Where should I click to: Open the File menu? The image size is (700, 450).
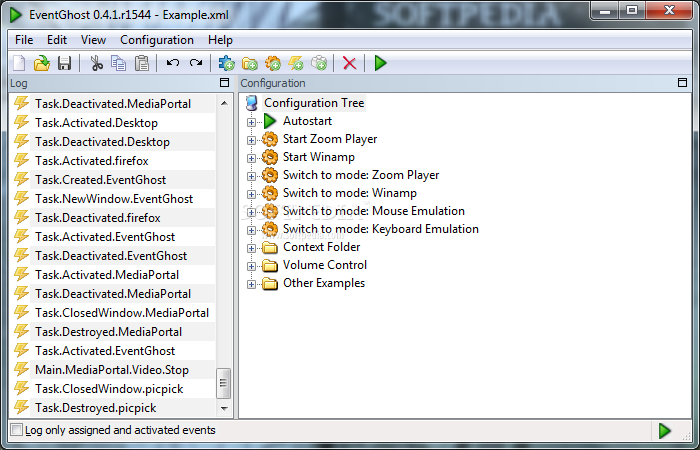coord(24,40)
